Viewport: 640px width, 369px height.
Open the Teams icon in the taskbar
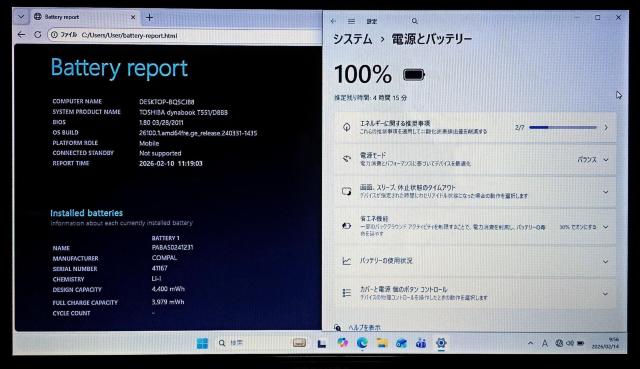pos(421,343)
